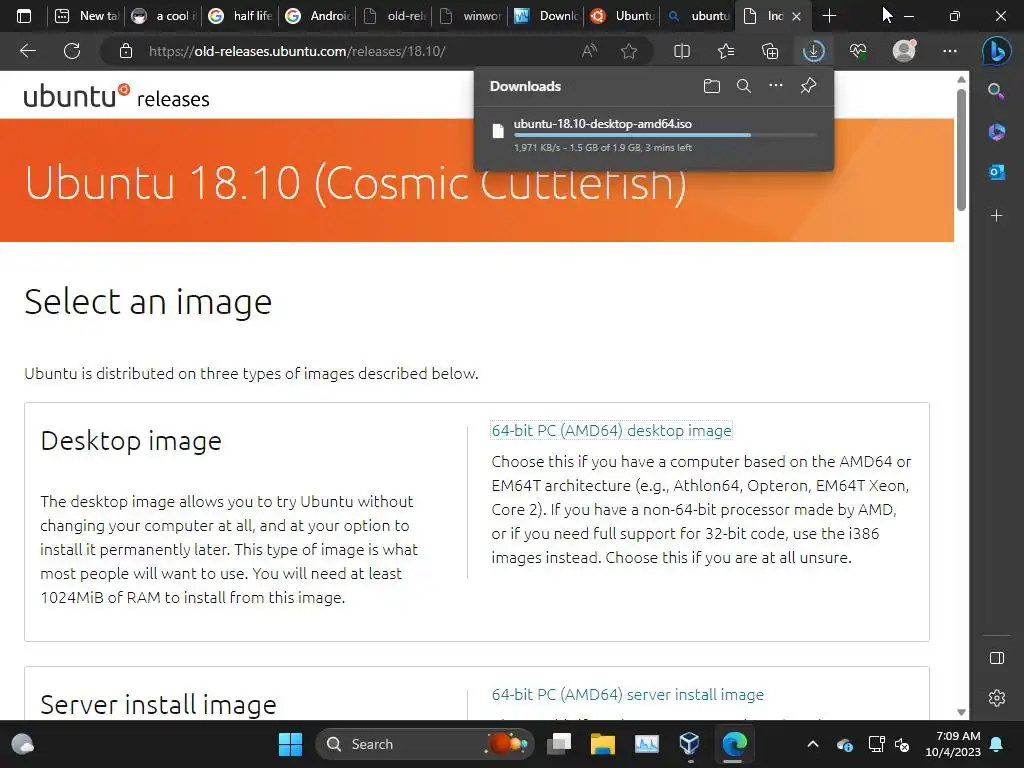Open sidebar search icon
The height and width of the screenshot is (768, 1024).
[x=997, y=91]
